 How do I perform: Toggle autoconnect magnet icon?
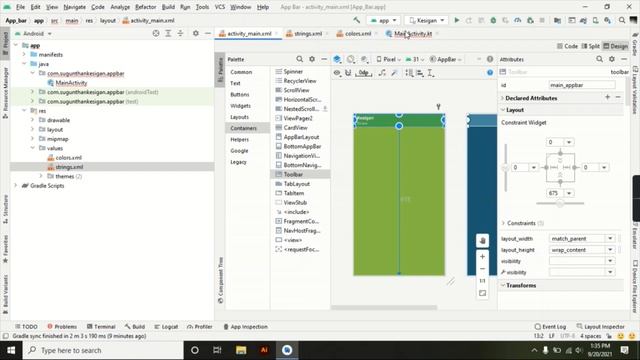click(x=348, y=73)
